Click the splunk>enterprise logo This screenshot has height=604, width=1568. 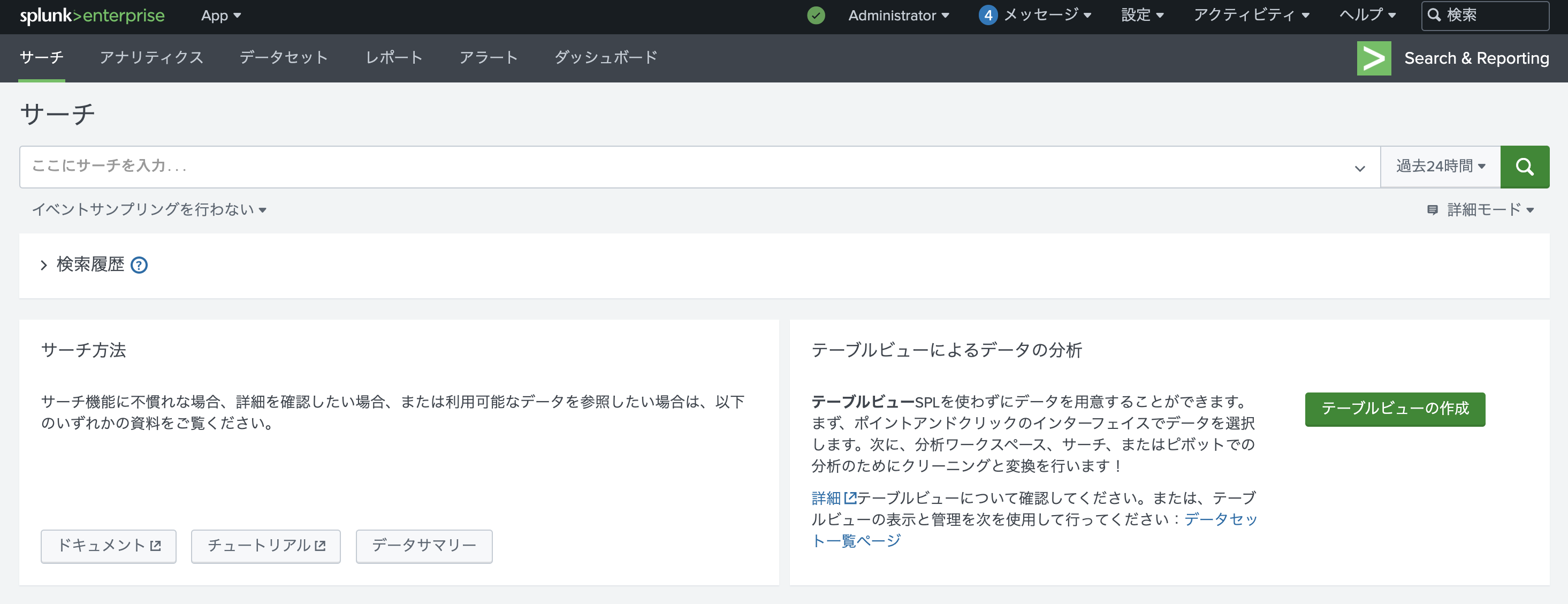tap(92, 15)
